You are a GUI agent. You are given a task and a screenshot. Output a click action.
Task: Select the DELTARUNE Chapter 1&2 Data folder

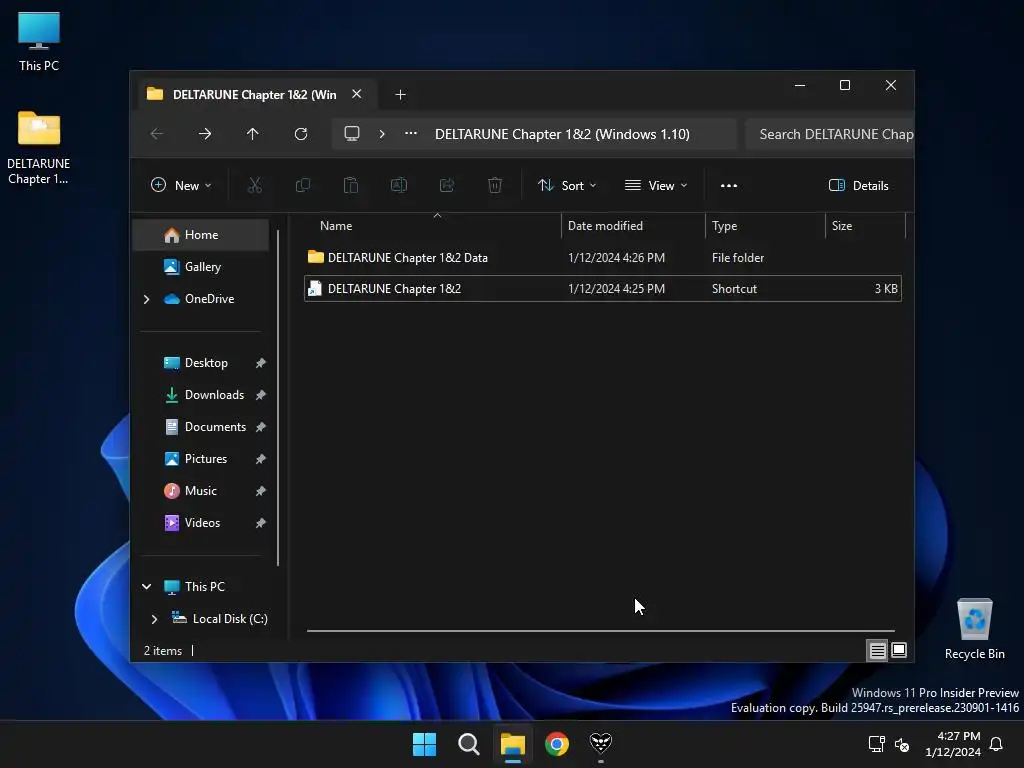[x=603, y=257]
